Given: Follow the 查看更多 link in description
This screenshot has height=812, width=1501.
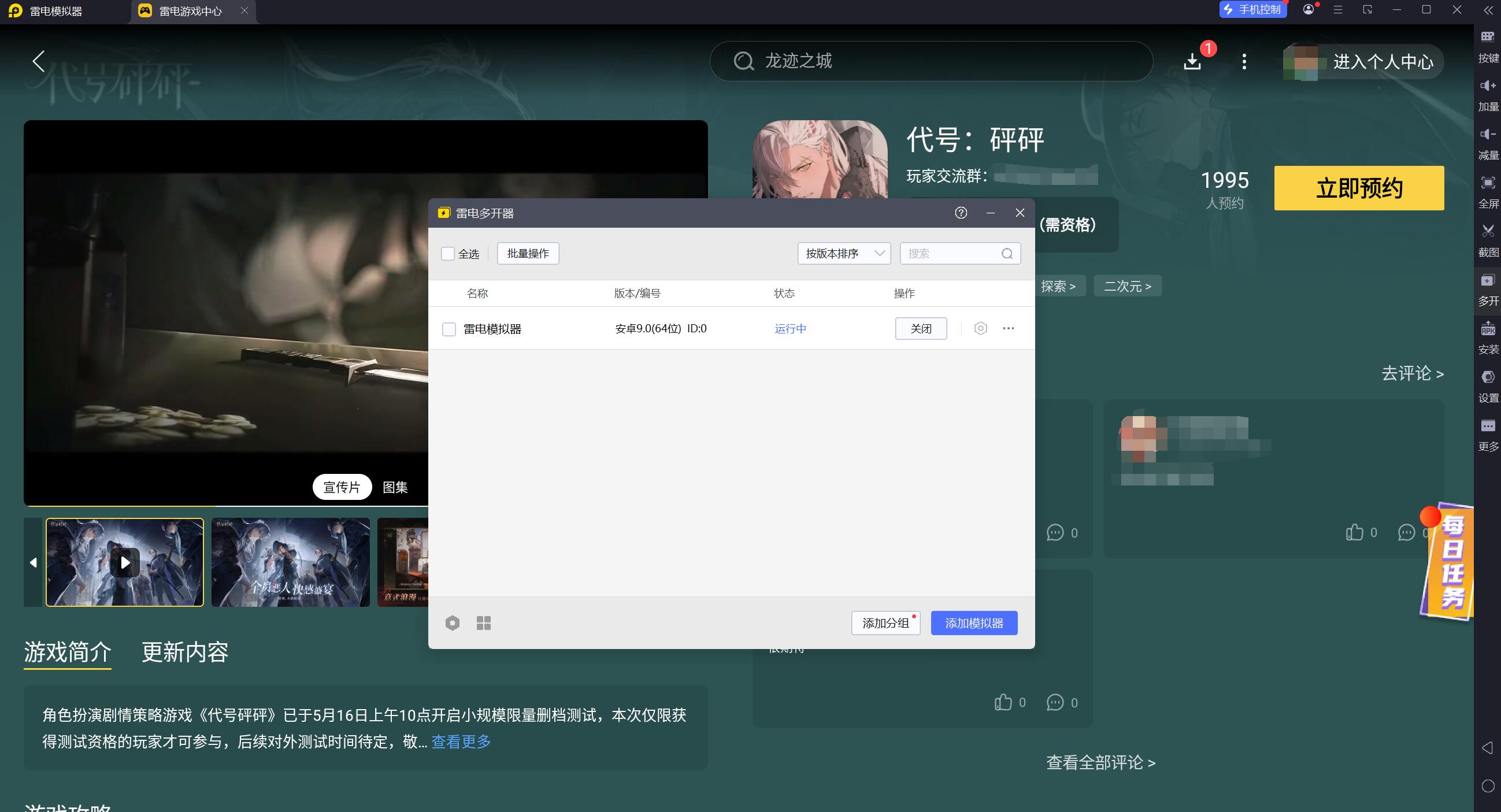Looking at the screenshot, I should (x=461, y=741).
